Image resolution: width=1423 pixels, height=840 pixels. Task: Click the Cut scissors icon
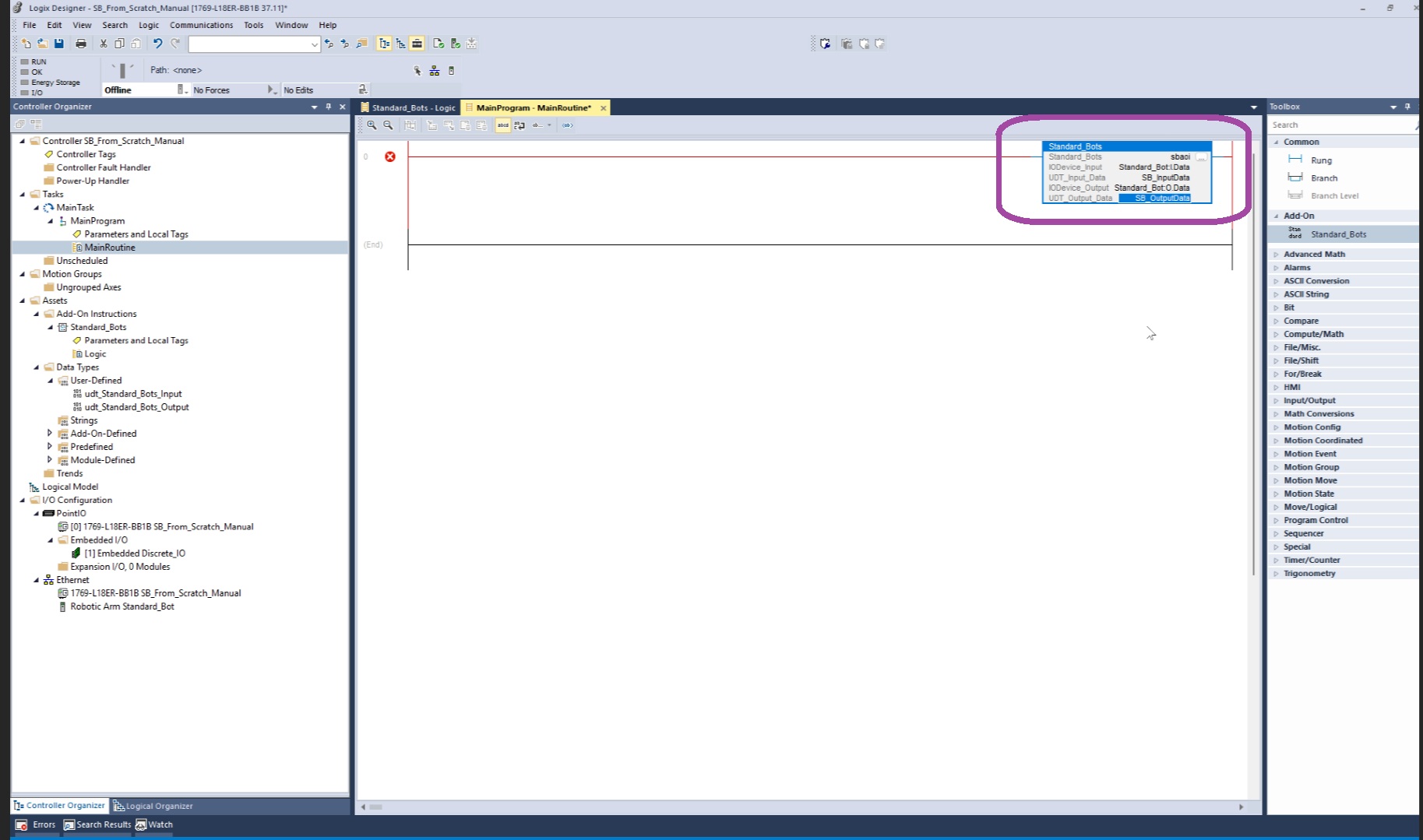[x=103, y=44]
